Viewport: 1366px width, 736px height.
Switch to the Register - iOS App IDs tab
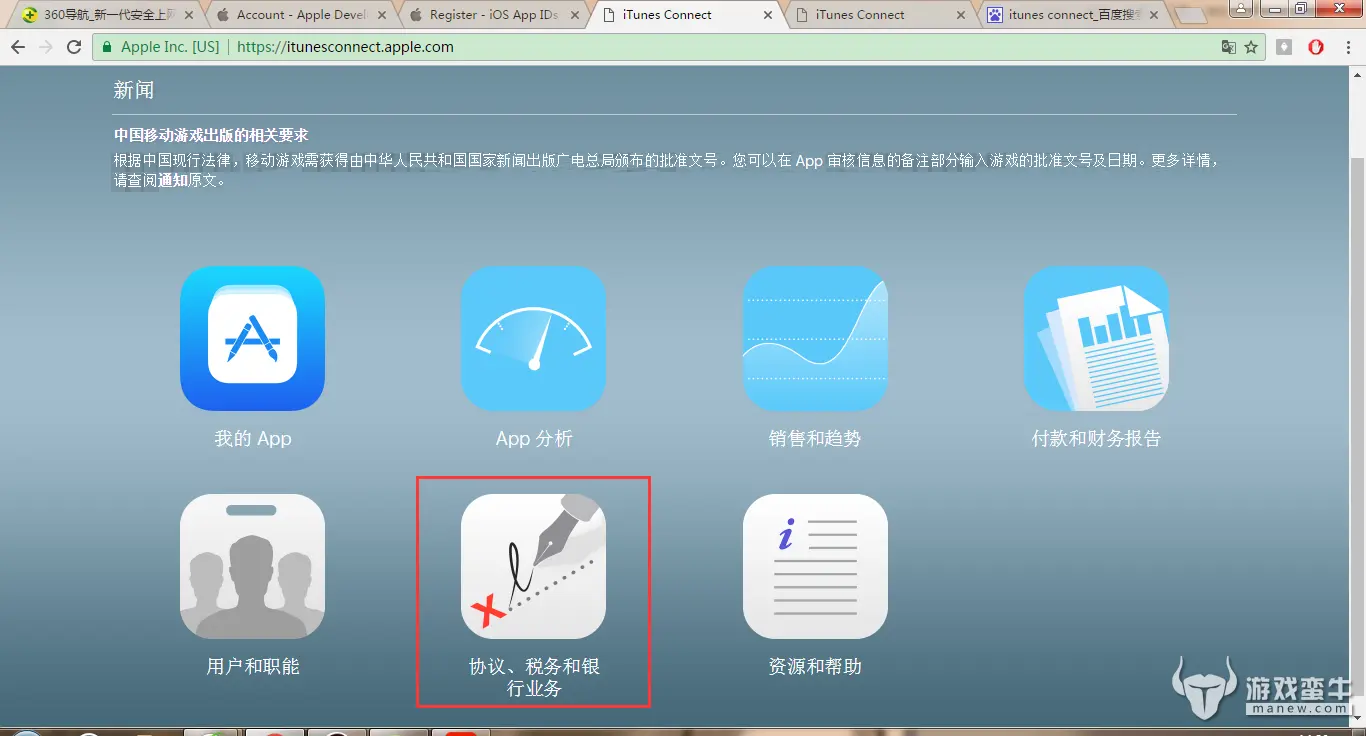click(493, 15)
